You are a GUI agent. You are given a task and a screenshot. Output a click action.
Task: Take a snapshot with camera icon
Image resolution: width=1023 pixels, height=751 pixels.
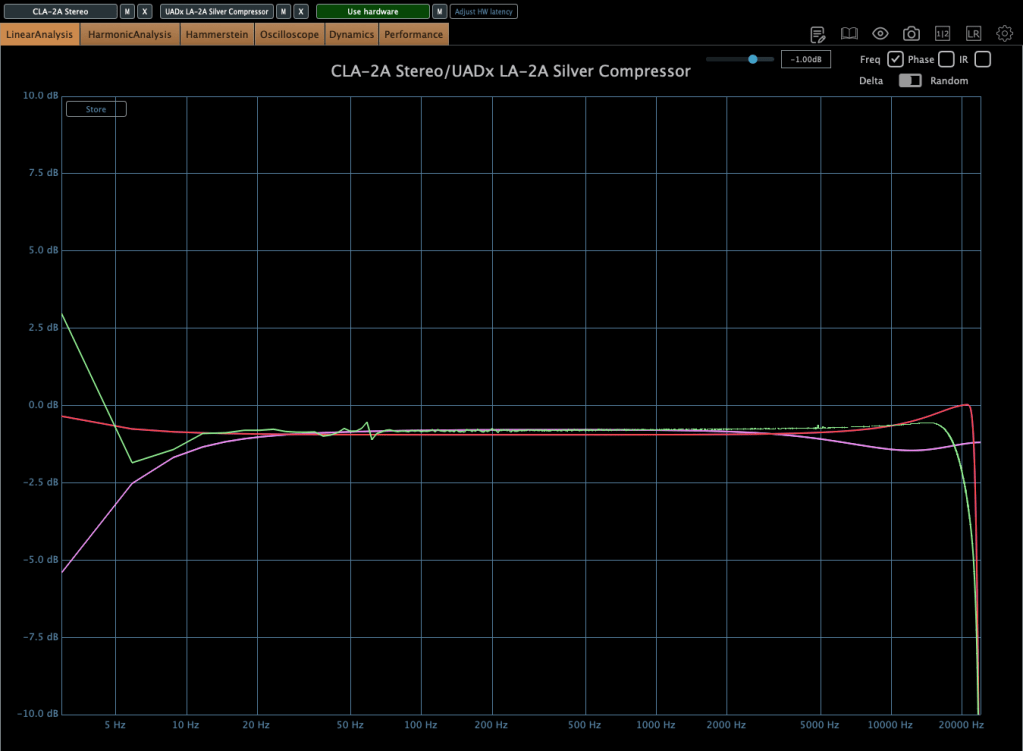click(911, 34)
